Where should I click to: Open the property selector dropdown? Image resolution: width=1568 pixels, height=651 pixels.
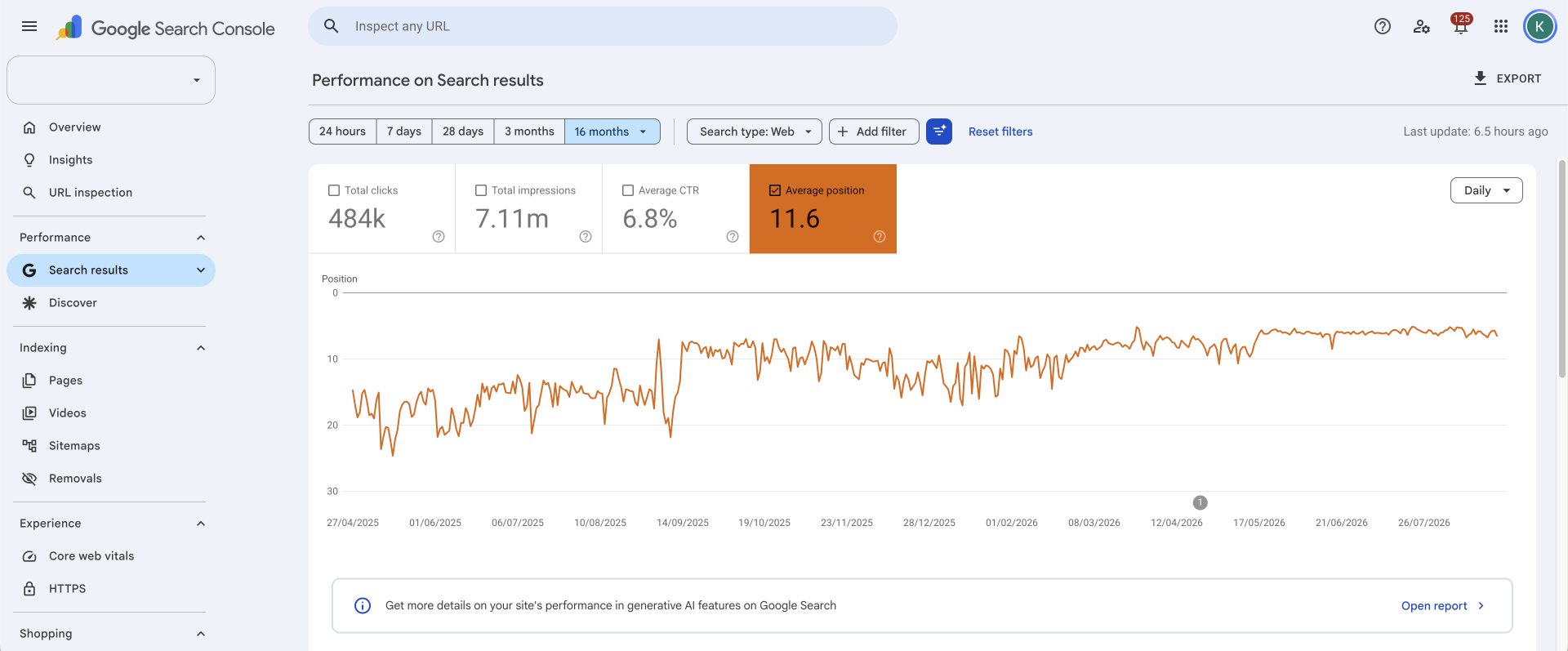coord(111,80)
